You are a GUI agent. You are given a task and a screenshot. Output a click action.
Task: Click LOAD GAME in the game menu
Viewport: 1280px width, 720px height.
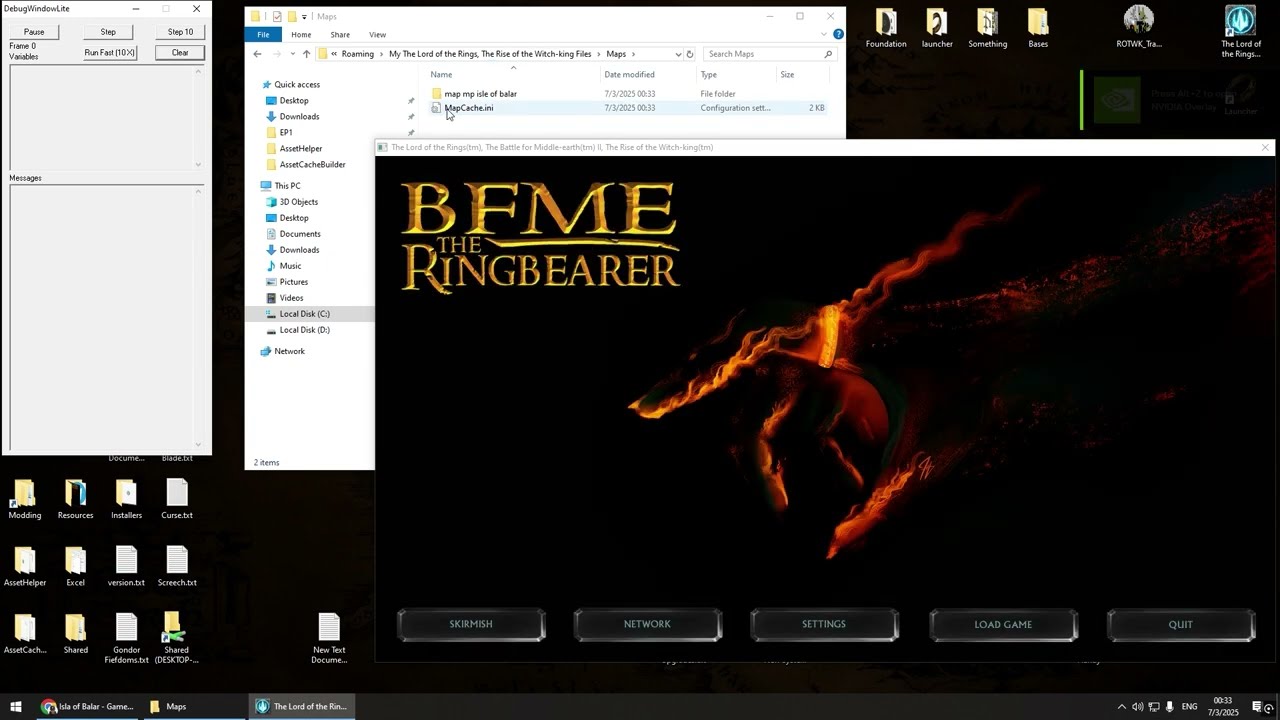click(x=1003, y=624)
